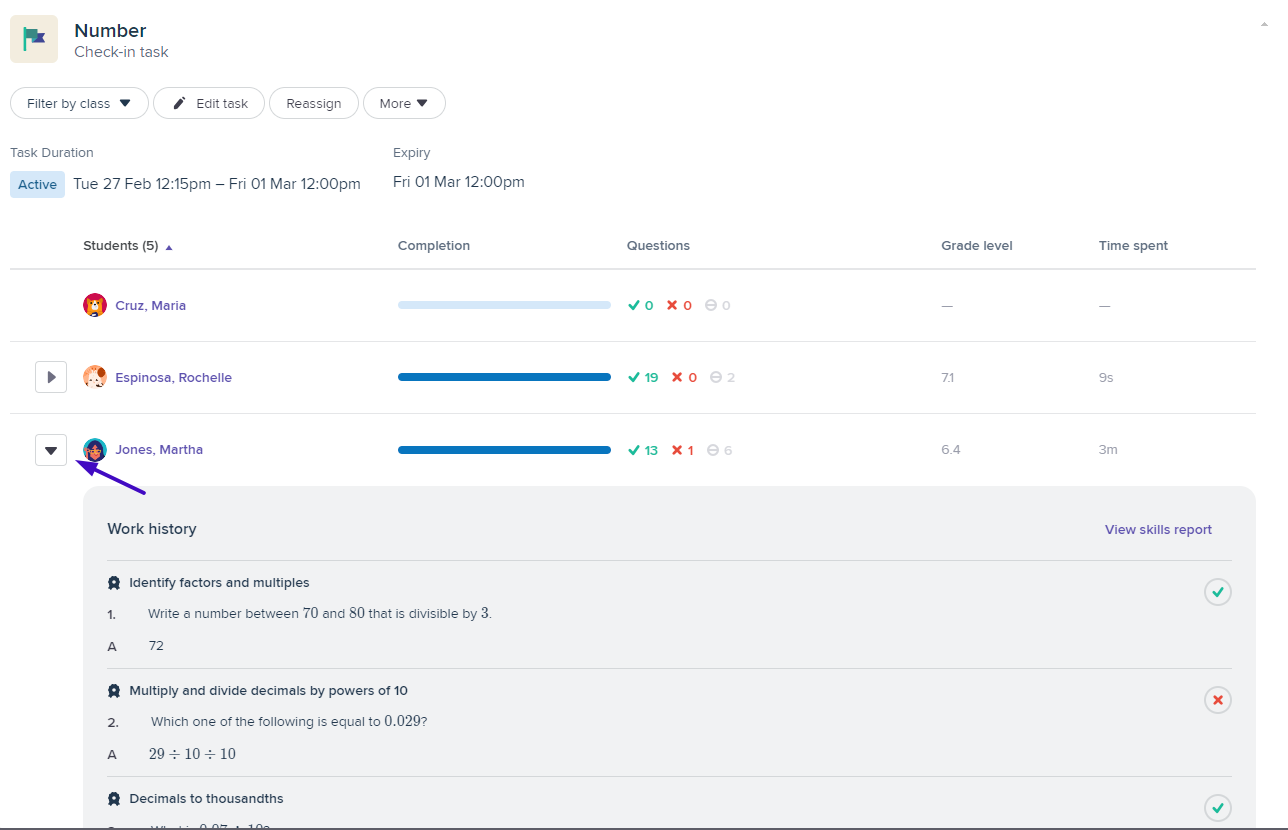Screen dimensions: 1288x830
Task: Click the scroll-up arrow at top right
Action: [1264, 23]
